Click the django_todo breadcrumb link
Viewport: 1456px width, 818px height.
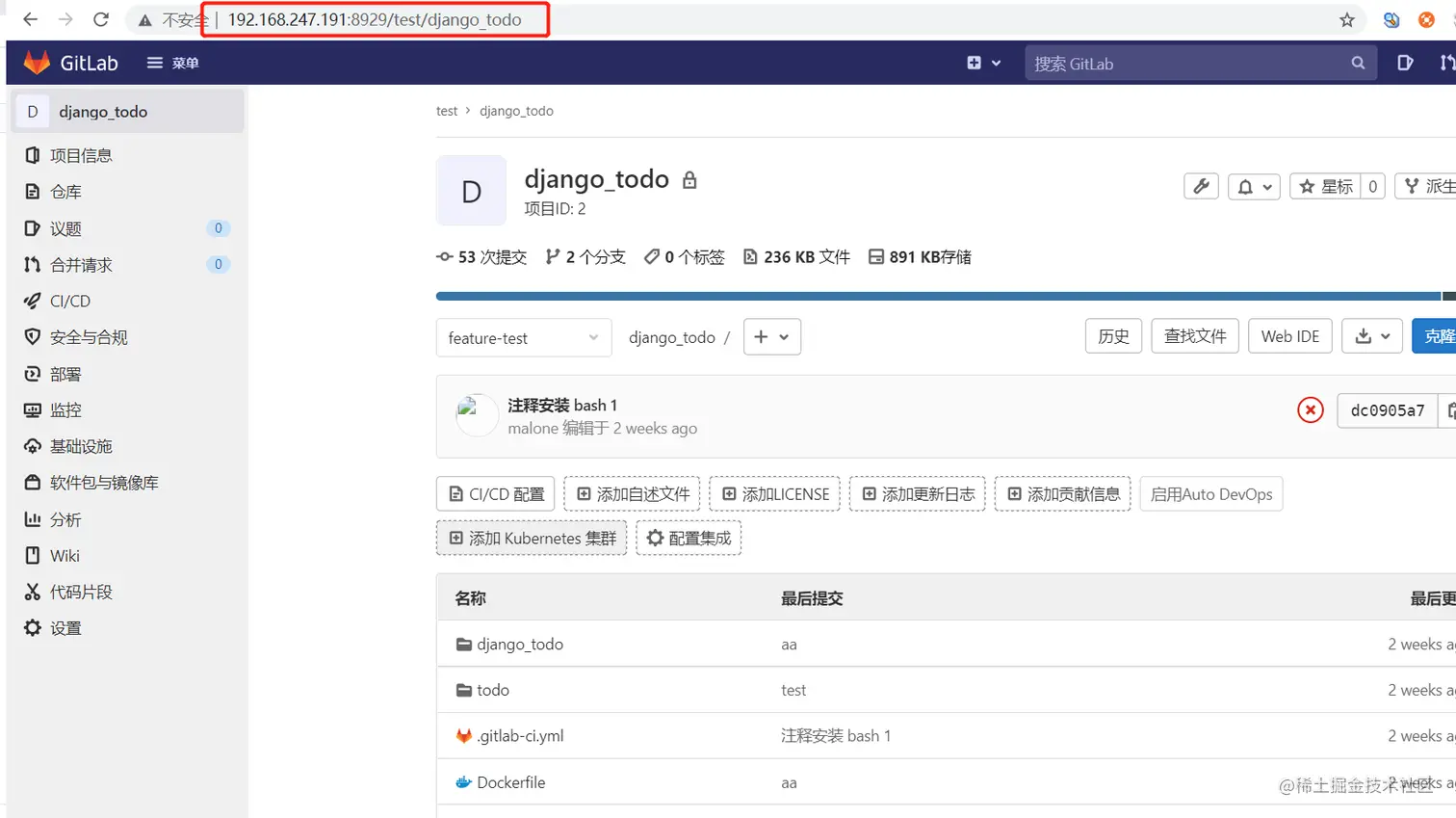point(516,111)
